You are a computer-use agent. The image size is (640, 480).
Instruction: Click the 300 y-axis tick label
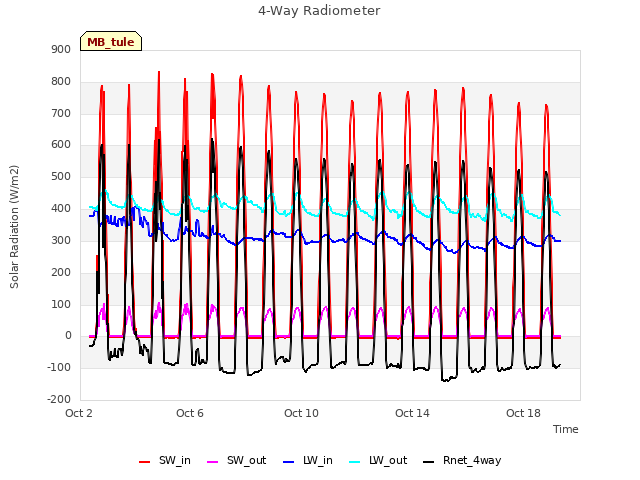[61, 240]
